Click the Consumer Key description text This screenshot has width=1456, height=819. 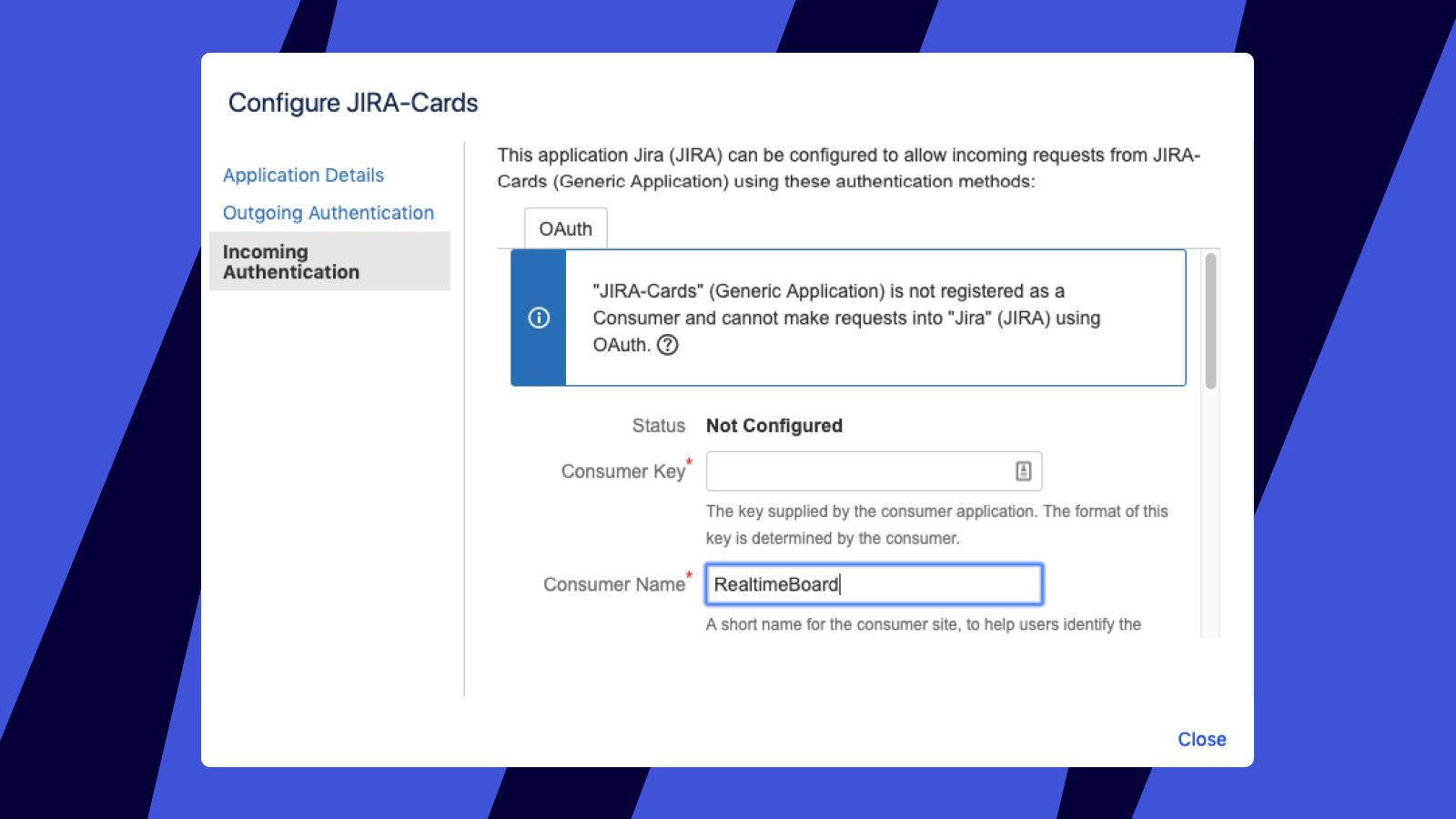[936, 524]
